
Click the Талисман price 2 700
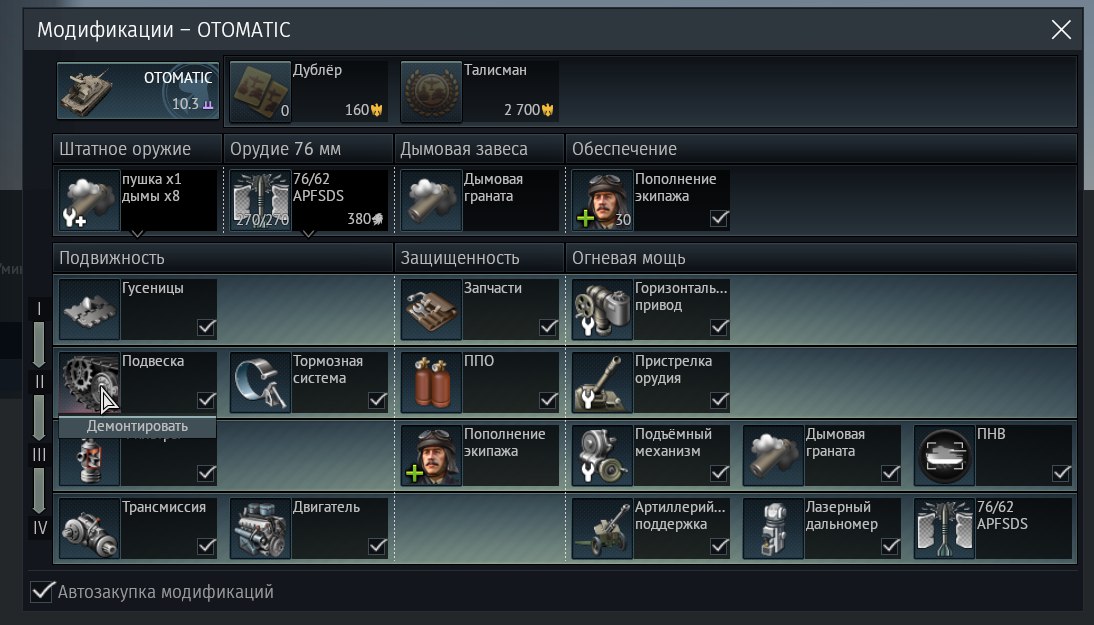pyautogui.click(x=529, y=110)
